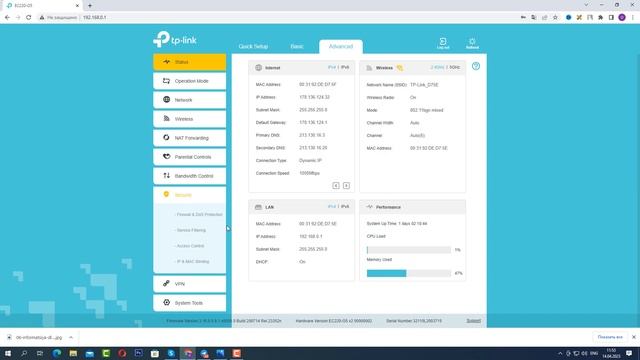Switch Wireless card to 5GHz
The image size is (640, 360).
point(454,67)
